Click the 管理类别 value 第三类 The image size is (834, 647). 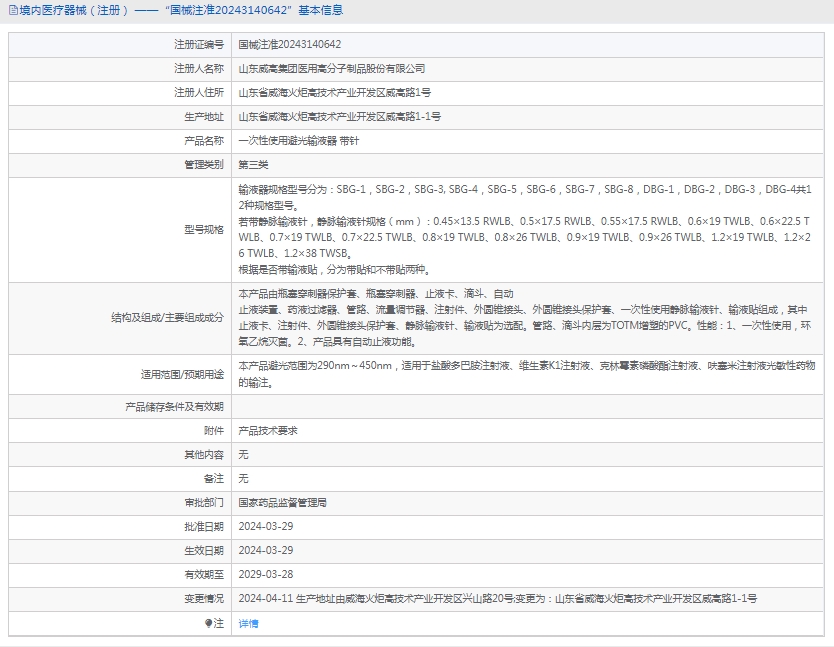(253, 165)
